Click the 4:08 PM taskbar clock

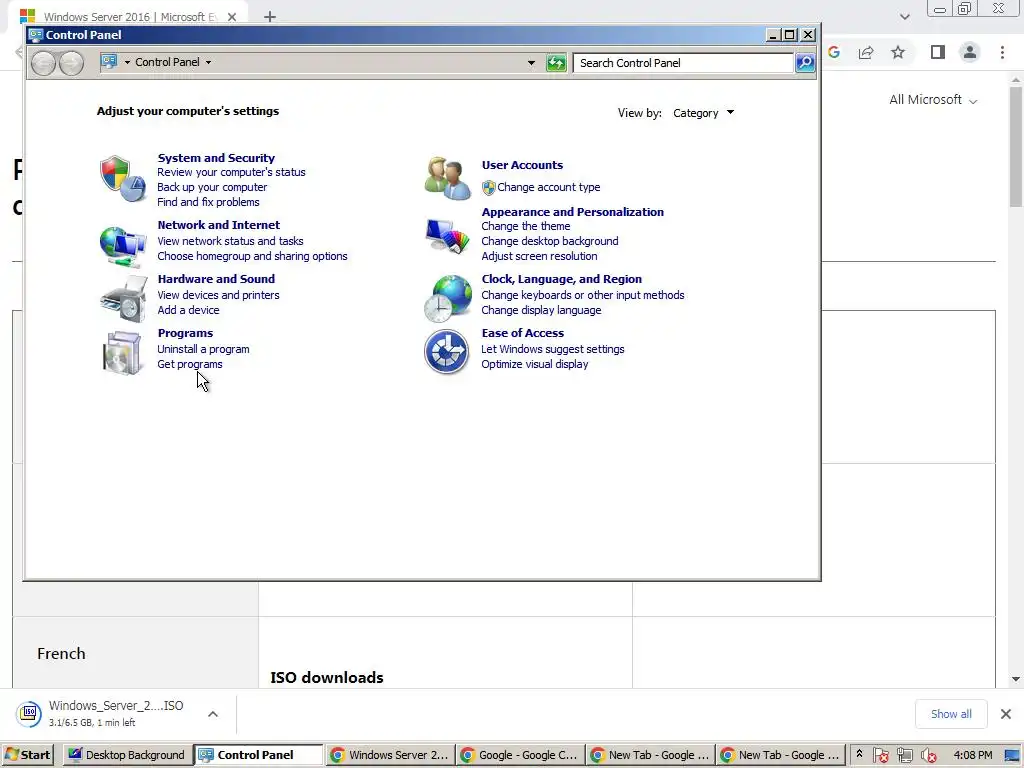coord(973,755)
